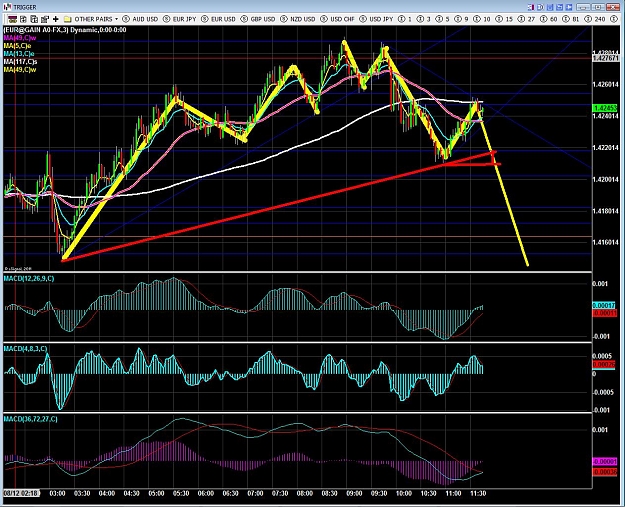Click the 11:30 time axis label
This screenshot has width=625, height=507.
[x=478, y=493]
